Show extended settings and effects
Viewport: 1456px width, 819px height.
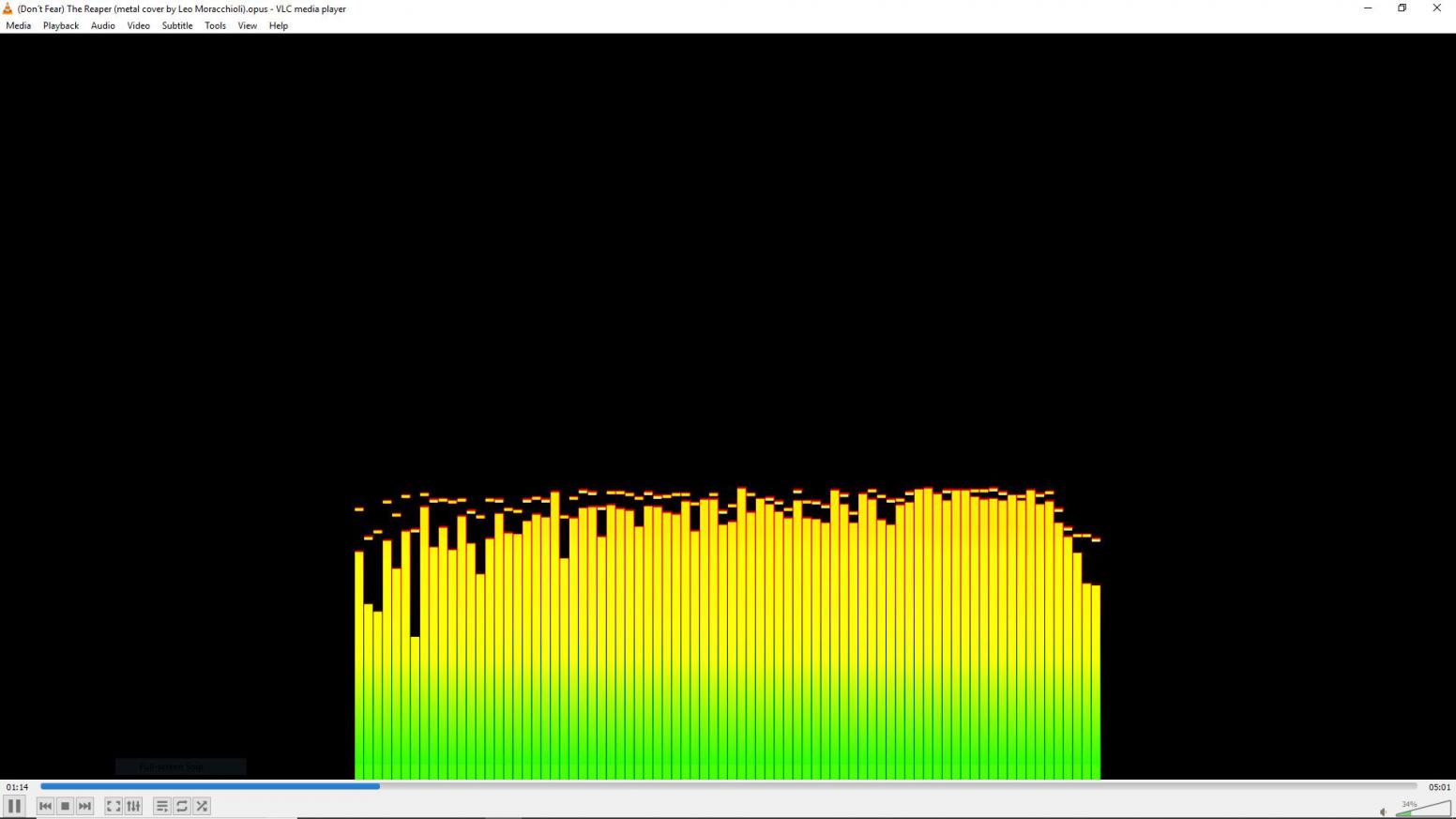point(134,806)
